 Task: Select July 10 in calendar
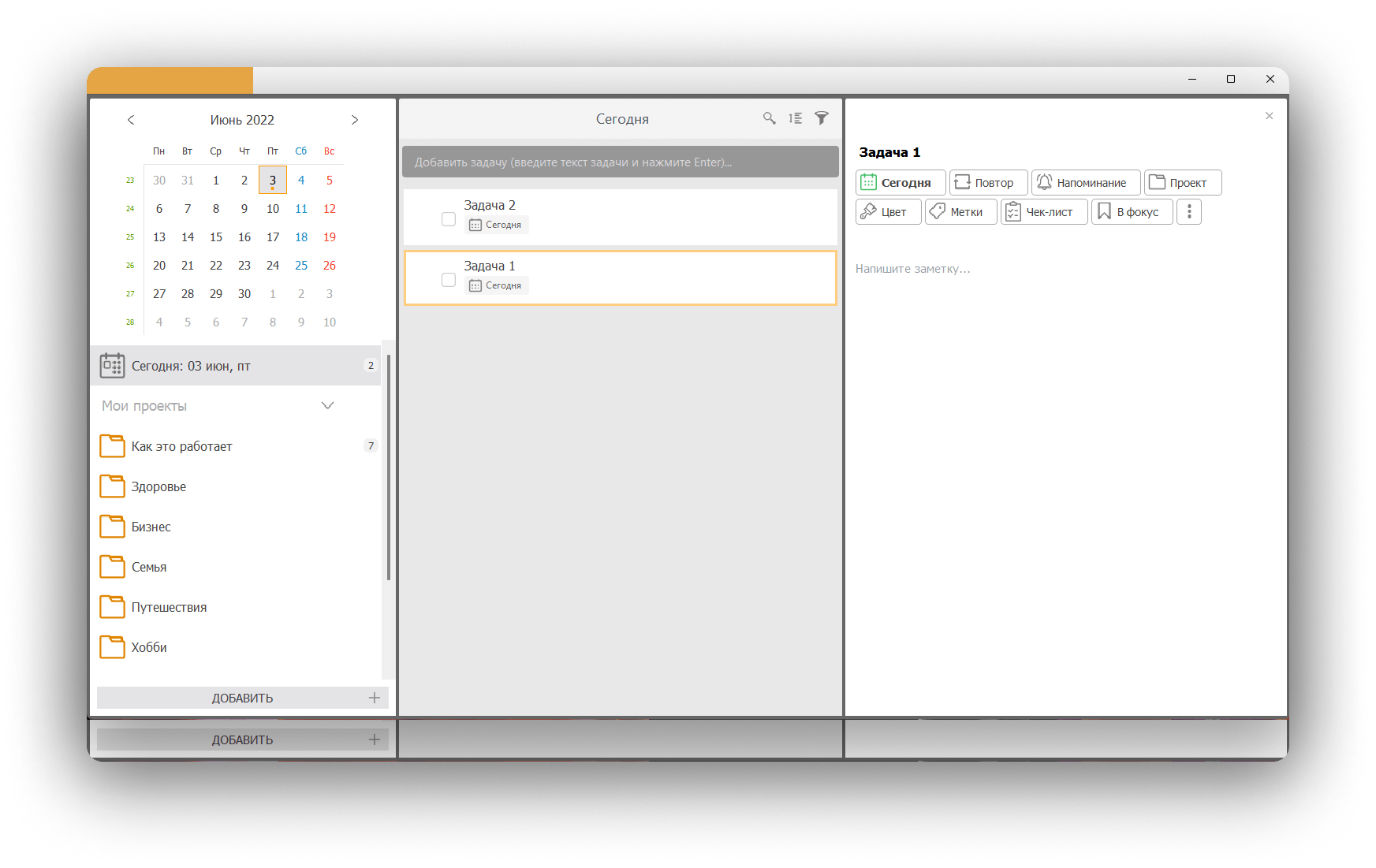coord(330,322)
